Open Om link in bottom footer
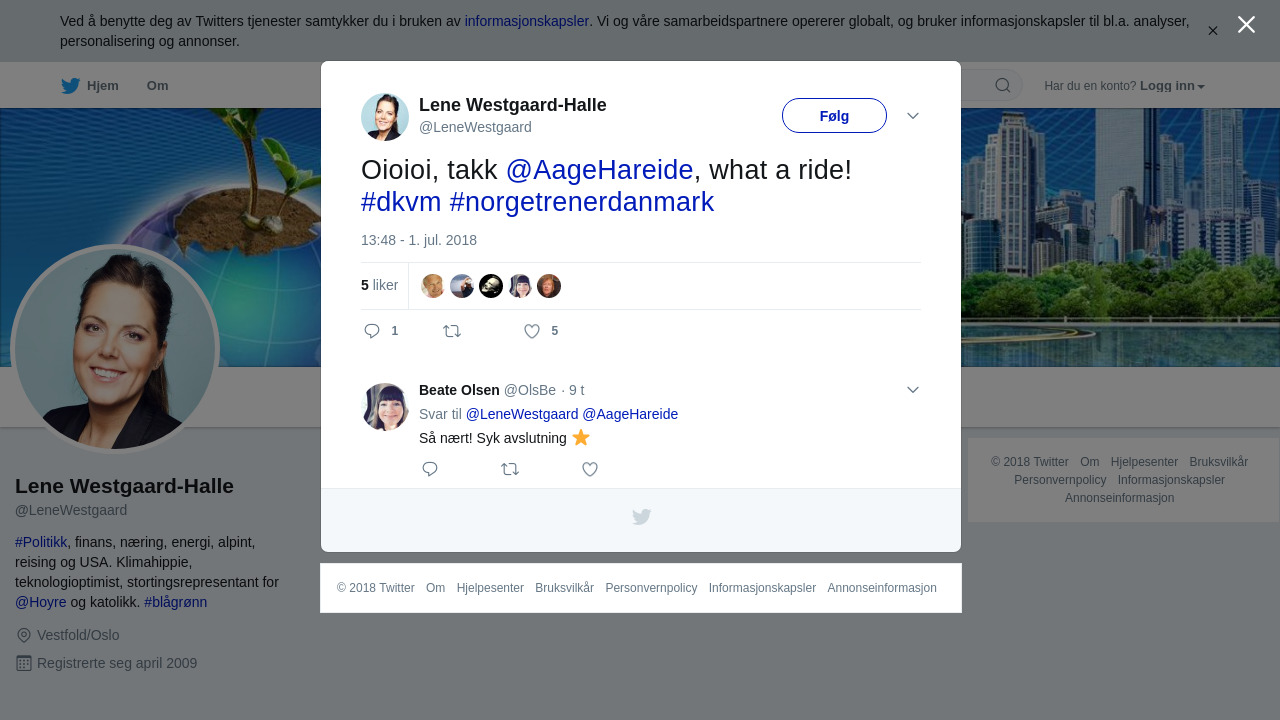Image resolution: width=1280 pixels, height=720 pixels. (x=435, y=588)
